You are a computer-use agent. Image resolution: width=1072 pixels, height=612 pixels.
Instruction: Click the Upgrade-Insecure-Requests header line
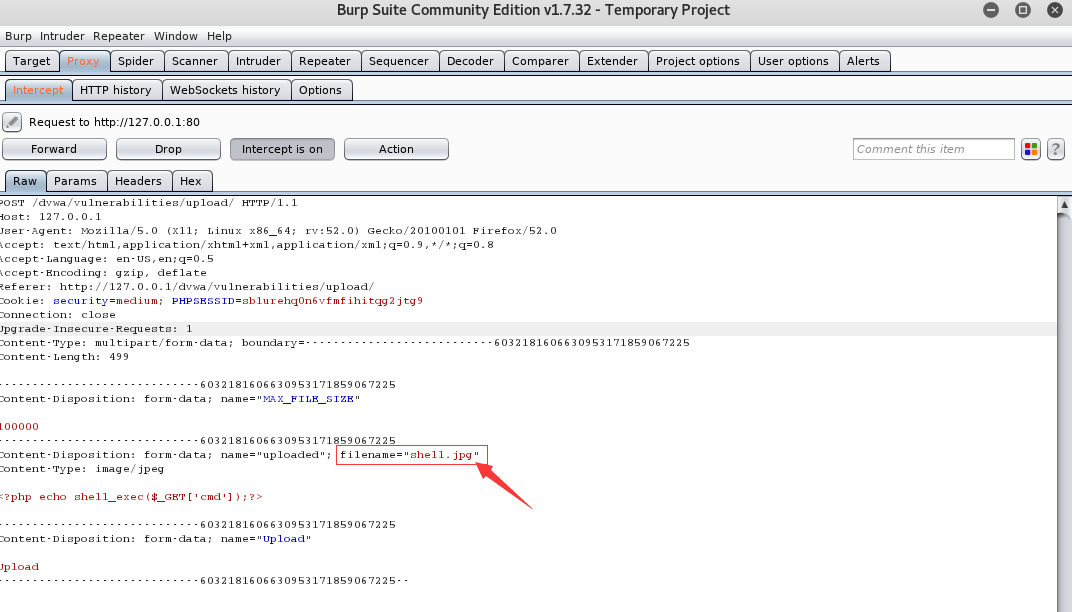(96, 329)
